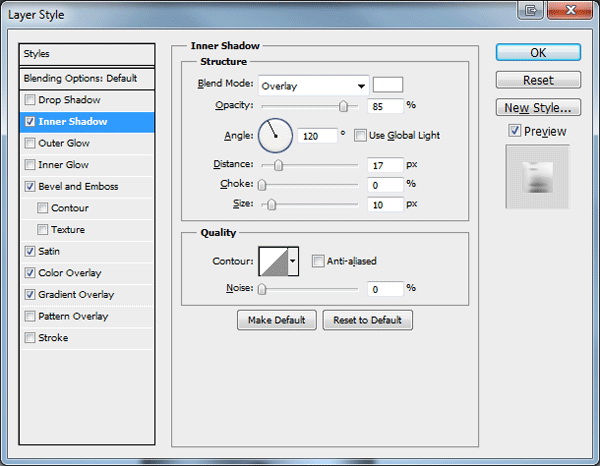Tick the Drop Shadow checkbox
This screenshot has width=600, height=466.
[30, 100]
